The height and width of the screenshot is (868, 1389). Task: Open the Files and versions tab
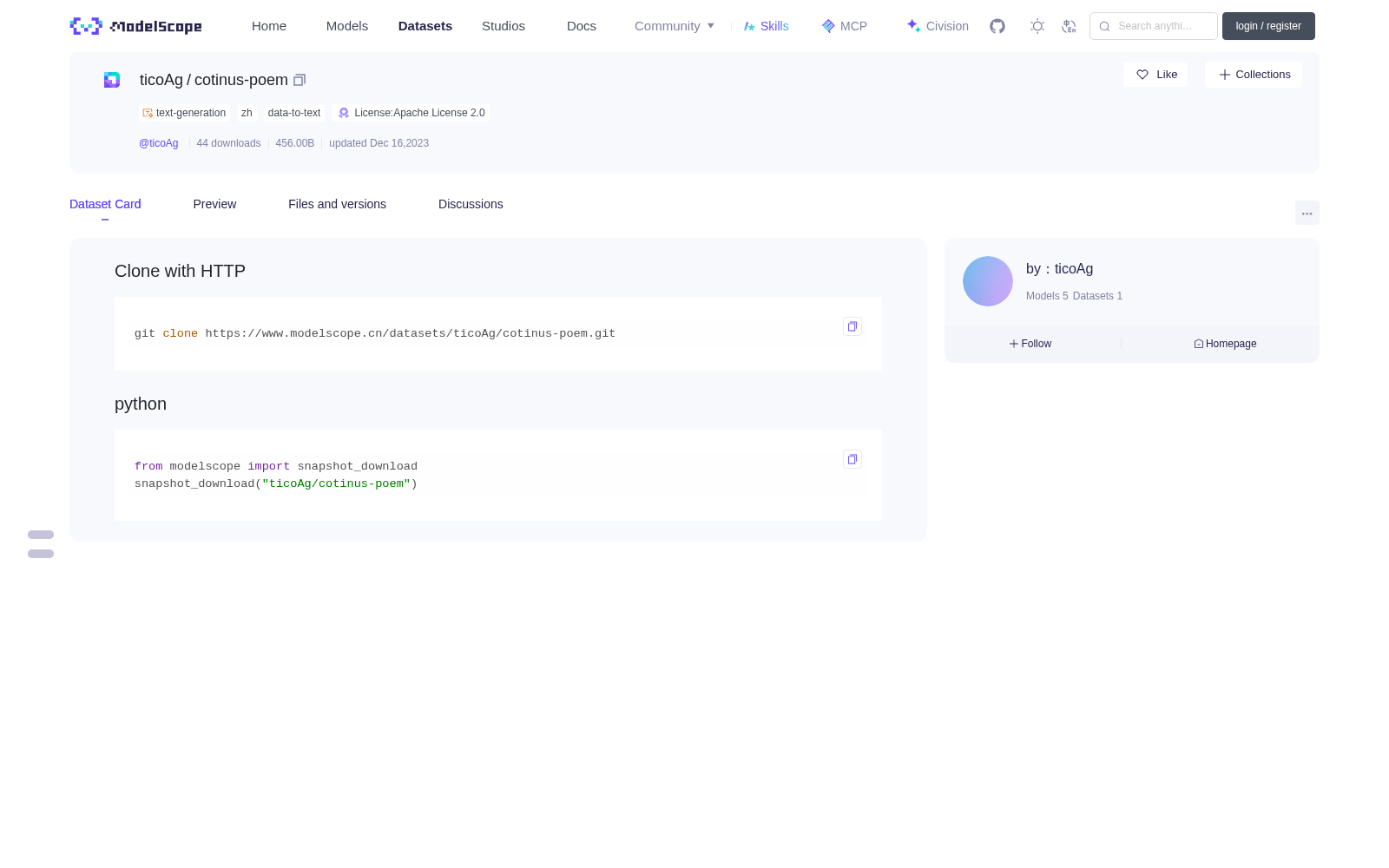click(x=337, y=204)
